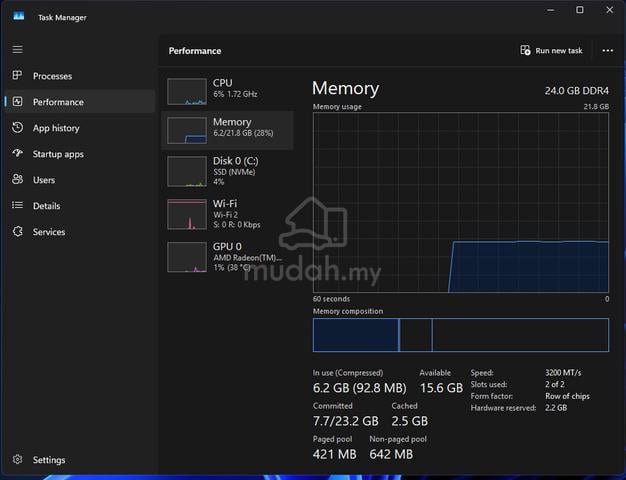Select the Disk 0 (C:) thumbnail

click(x=187, y=171)
